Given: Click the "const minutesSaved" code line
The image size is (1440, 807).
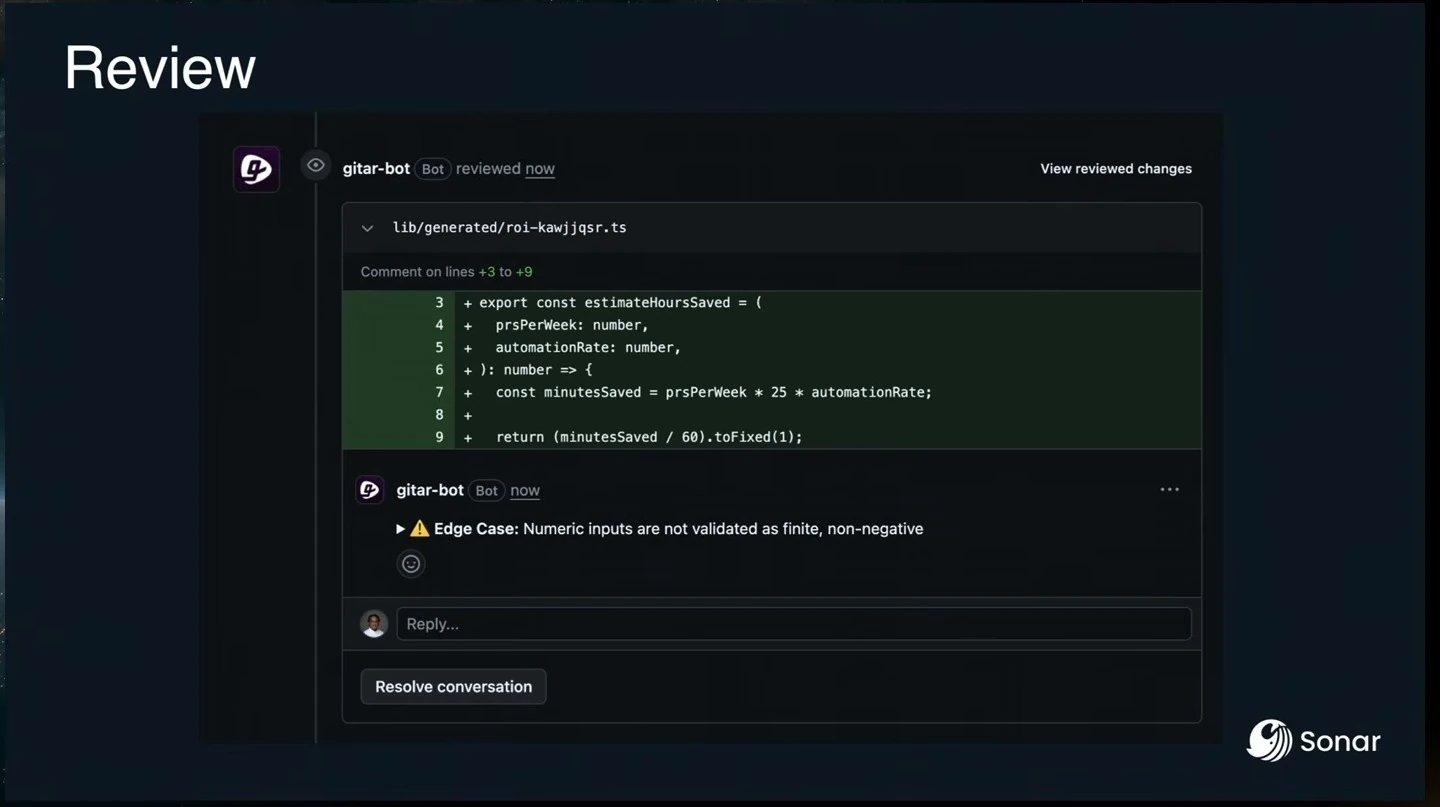Looking at the screenshot, I should 714,392.
